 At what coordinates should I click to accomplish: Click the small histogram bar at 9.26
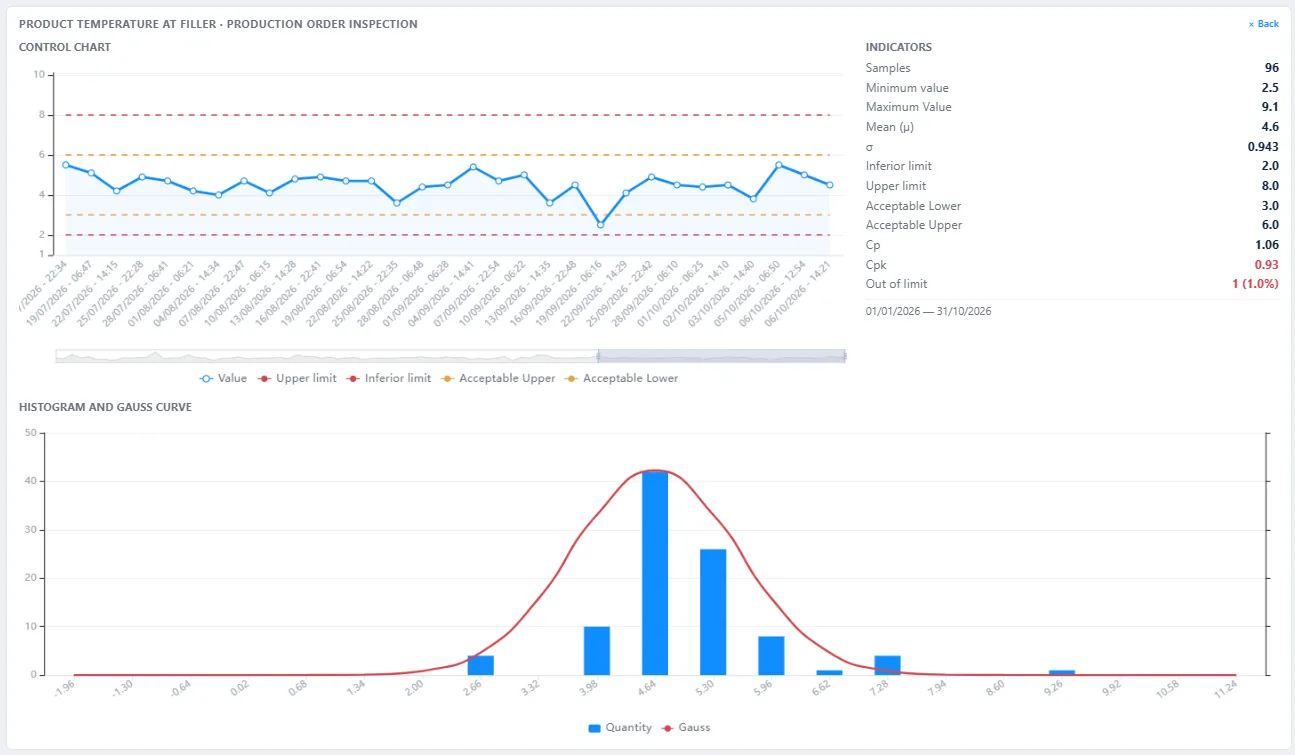pyautogui.click(x=1062, y=672)
